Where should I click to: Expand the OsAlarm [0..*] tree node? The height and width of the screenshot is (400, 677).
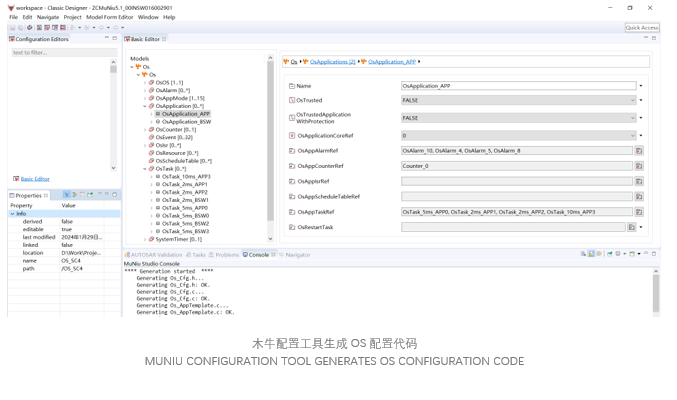(145, 90)
